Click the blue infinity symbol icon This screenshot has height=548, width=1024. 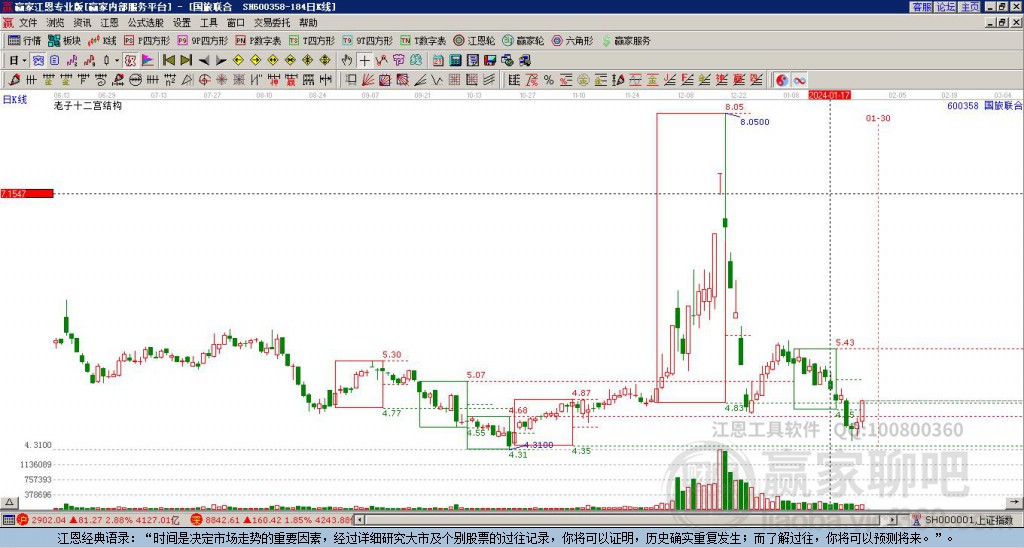(x=799, y=80)
